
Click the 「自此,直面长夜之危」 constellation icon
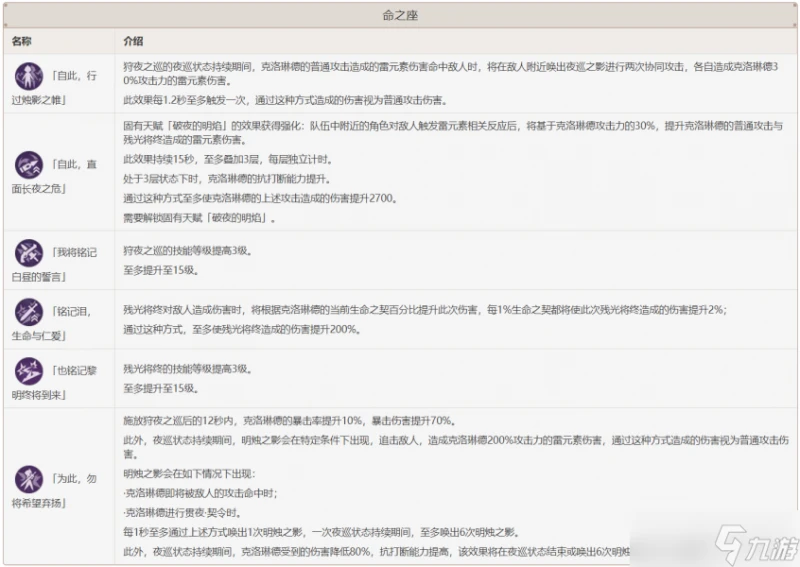click(x=29, y=165)
